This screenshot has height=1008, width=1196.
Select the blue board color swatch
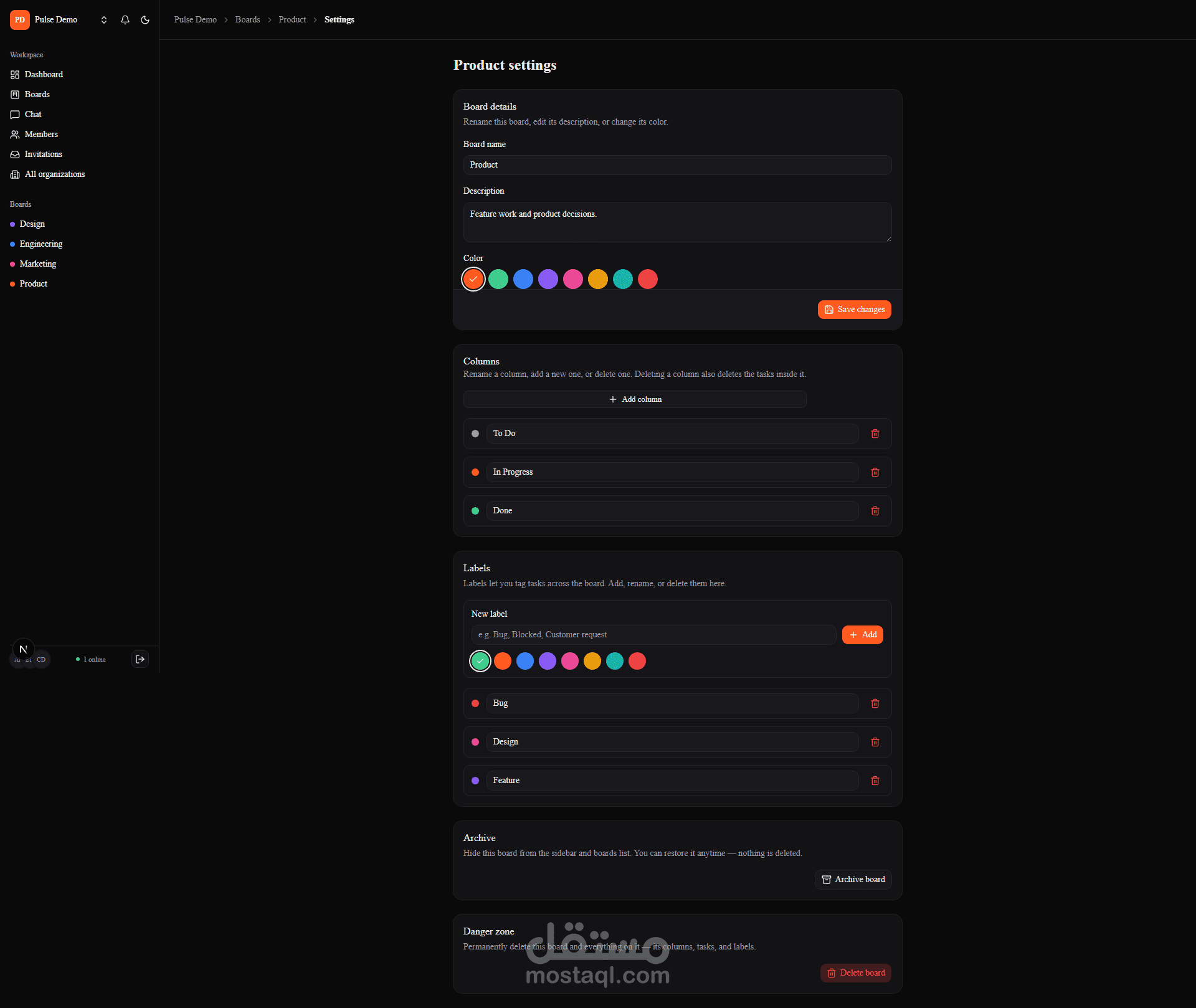[x=523, y=279]
